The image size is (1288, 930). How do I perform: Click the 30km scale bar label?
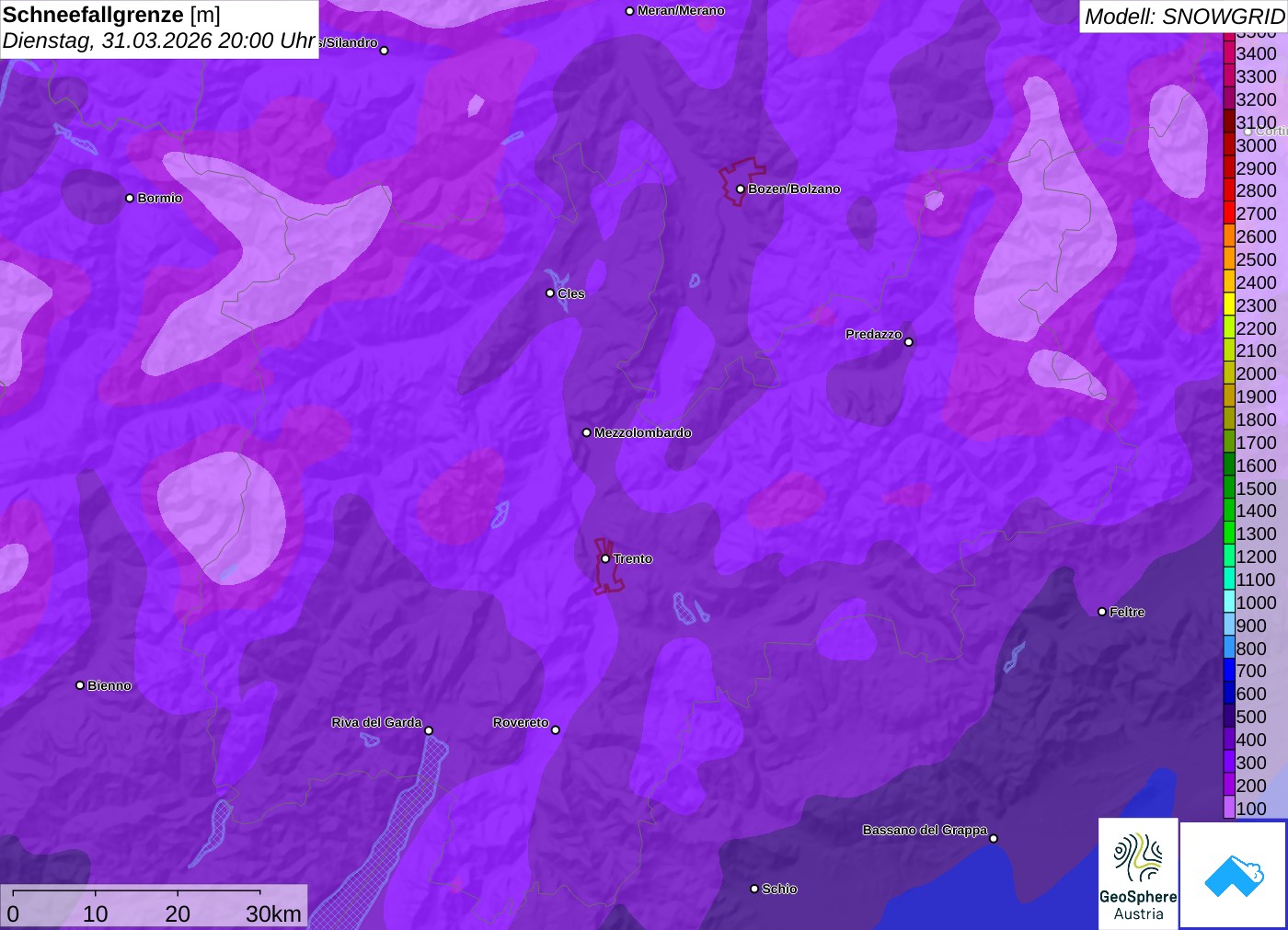coord(273,913)
